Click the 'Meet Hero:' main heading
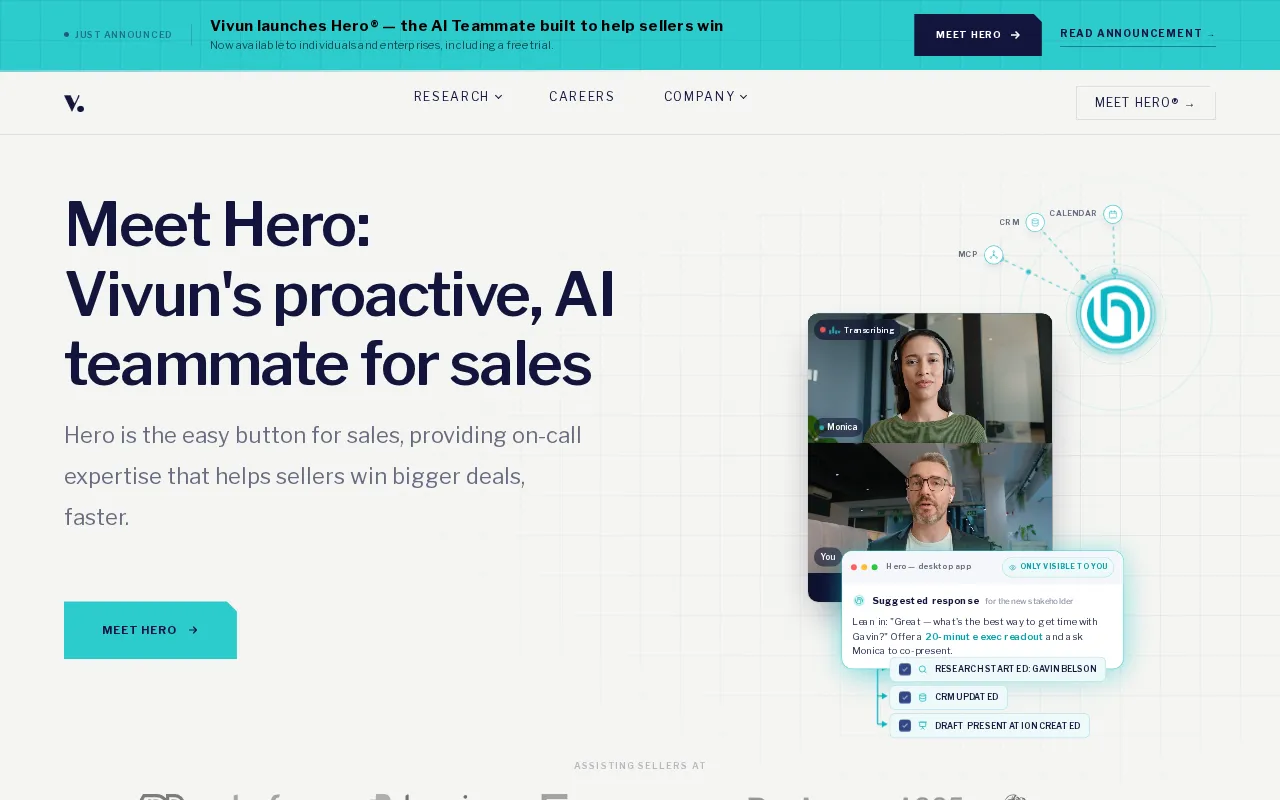 217,224
